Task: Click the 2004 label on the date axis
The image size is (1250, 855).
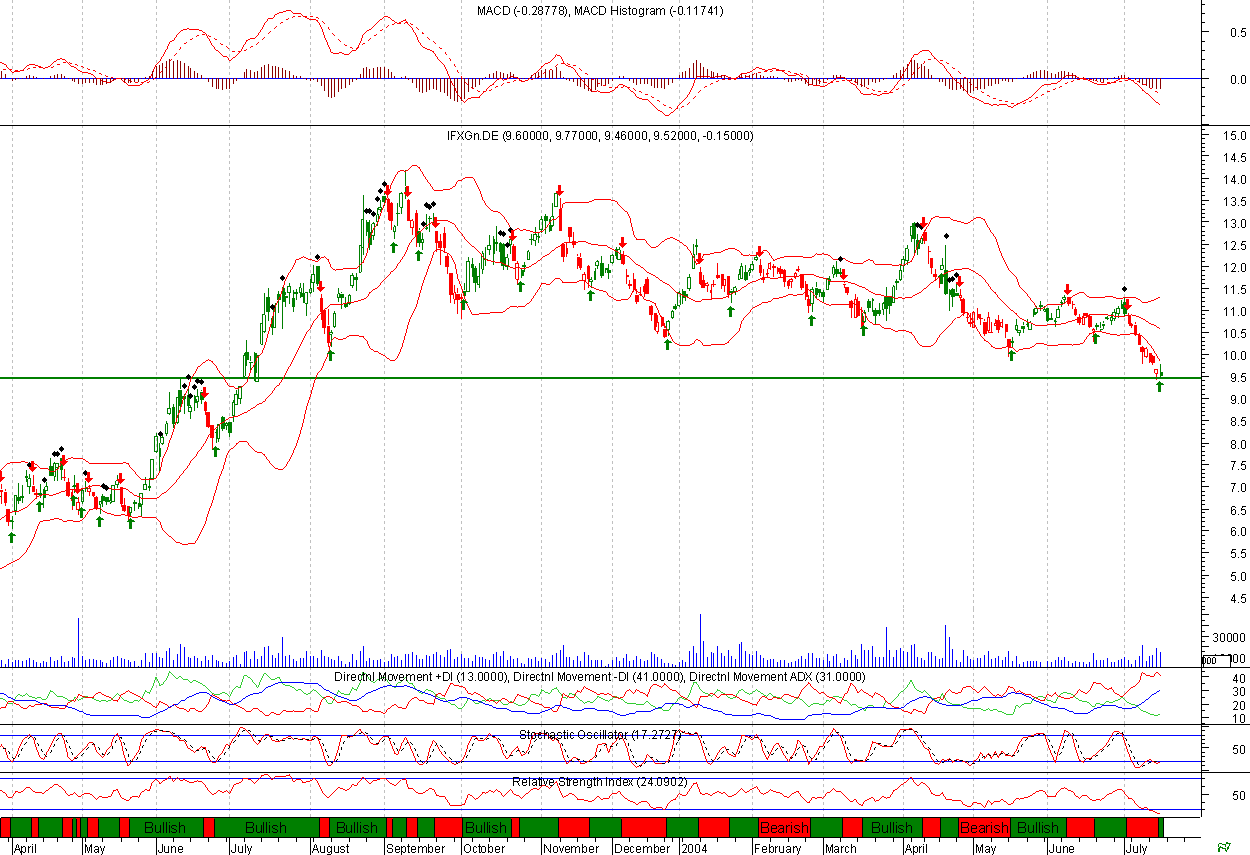Action: point(695,848)
